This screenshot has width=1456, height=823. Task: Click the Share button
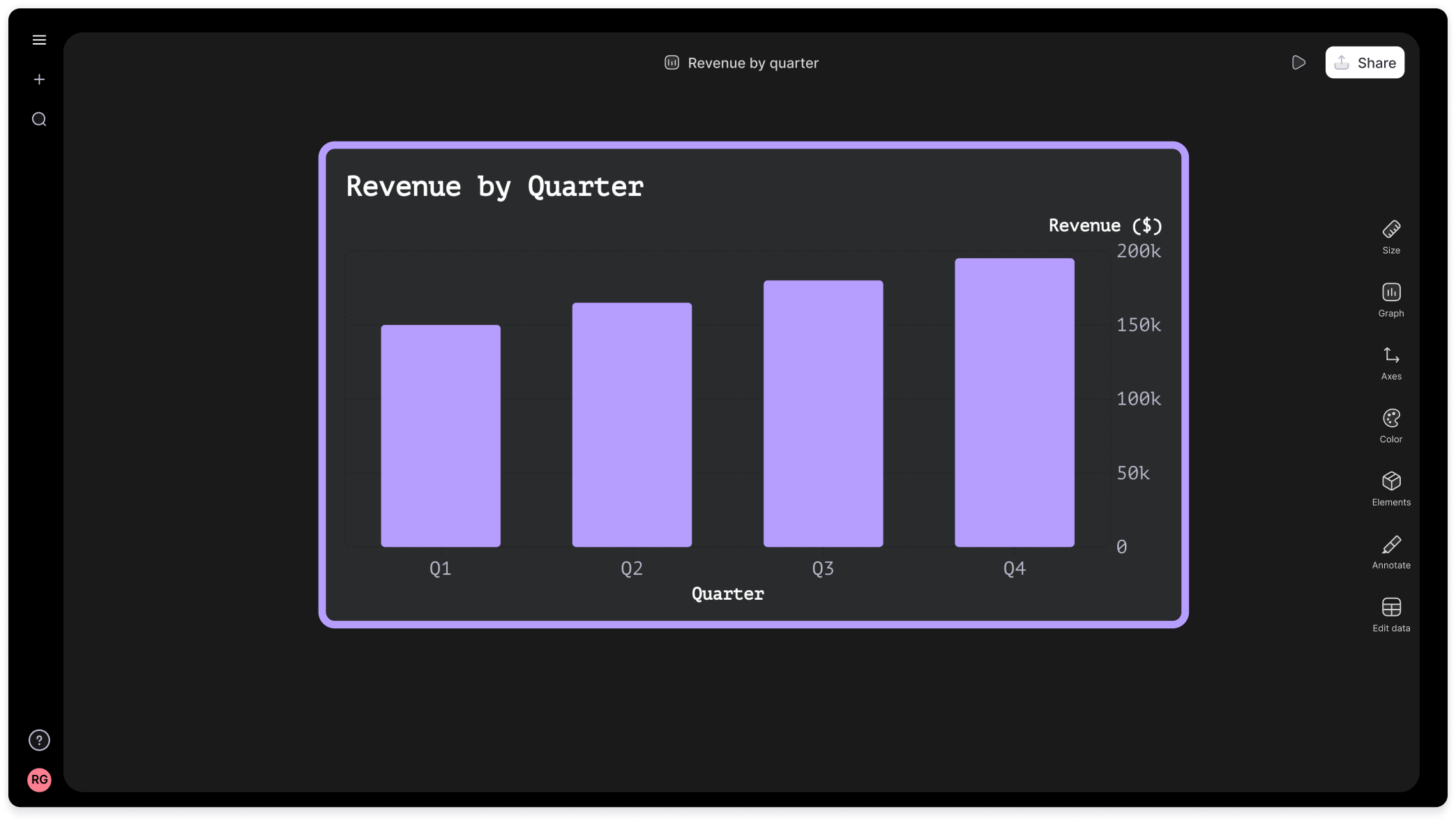[x=1364, y=63]
